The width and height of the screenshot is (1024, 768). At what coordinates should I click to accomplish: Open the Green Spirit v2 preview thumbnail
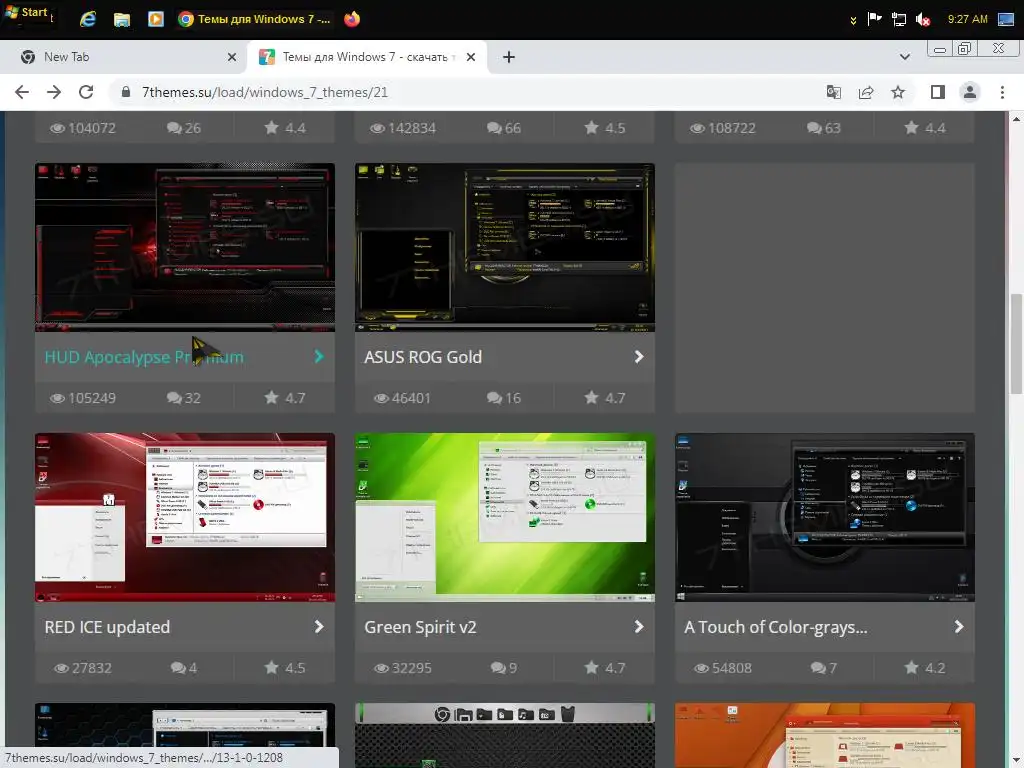click(505, 517)
